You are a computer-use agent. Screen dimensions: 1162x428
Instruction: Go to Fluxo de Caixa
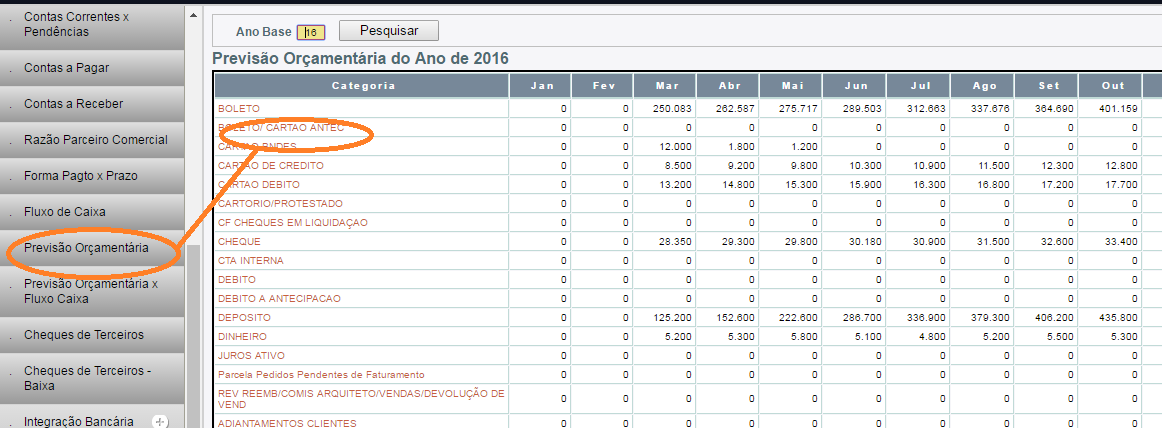point(65,212)
